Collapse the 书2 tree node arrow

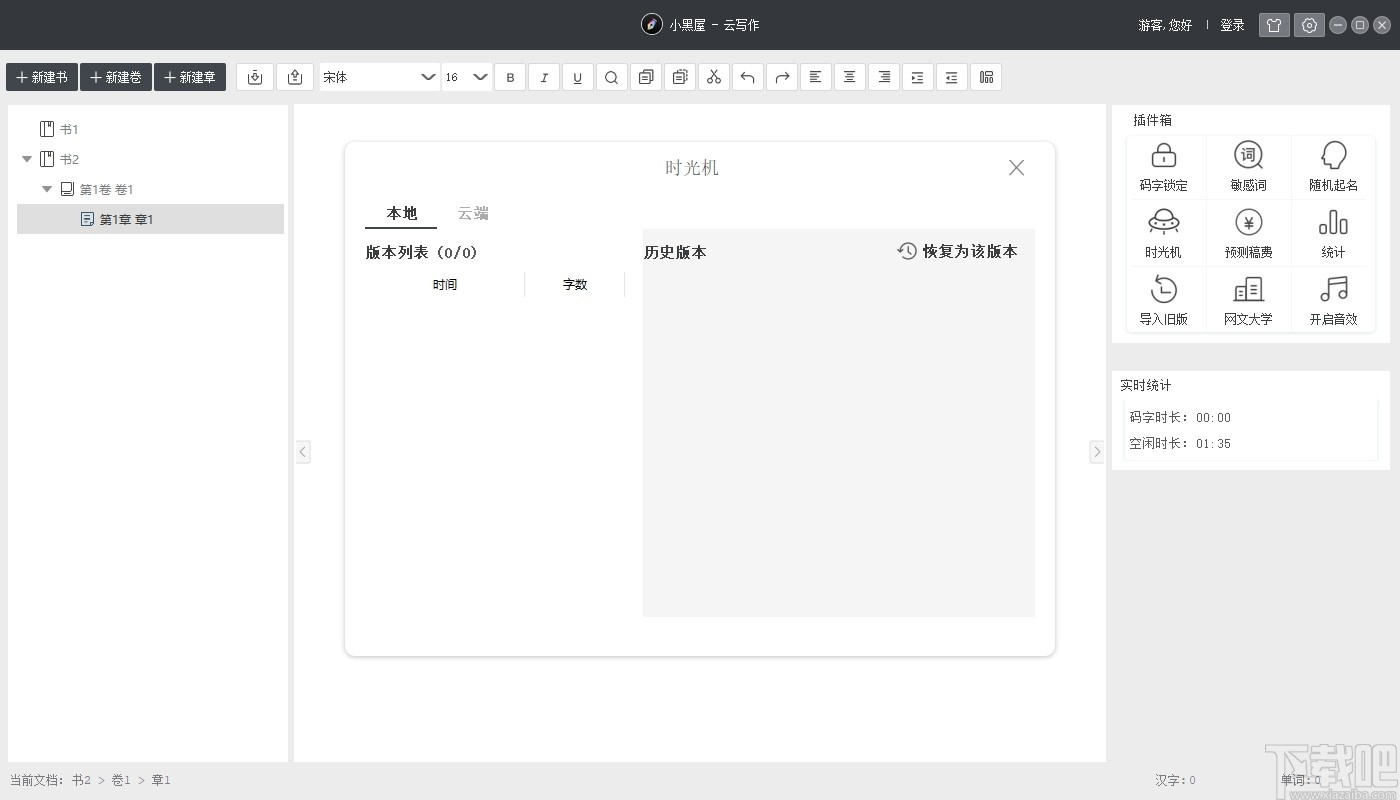click(x=27, y=159)
